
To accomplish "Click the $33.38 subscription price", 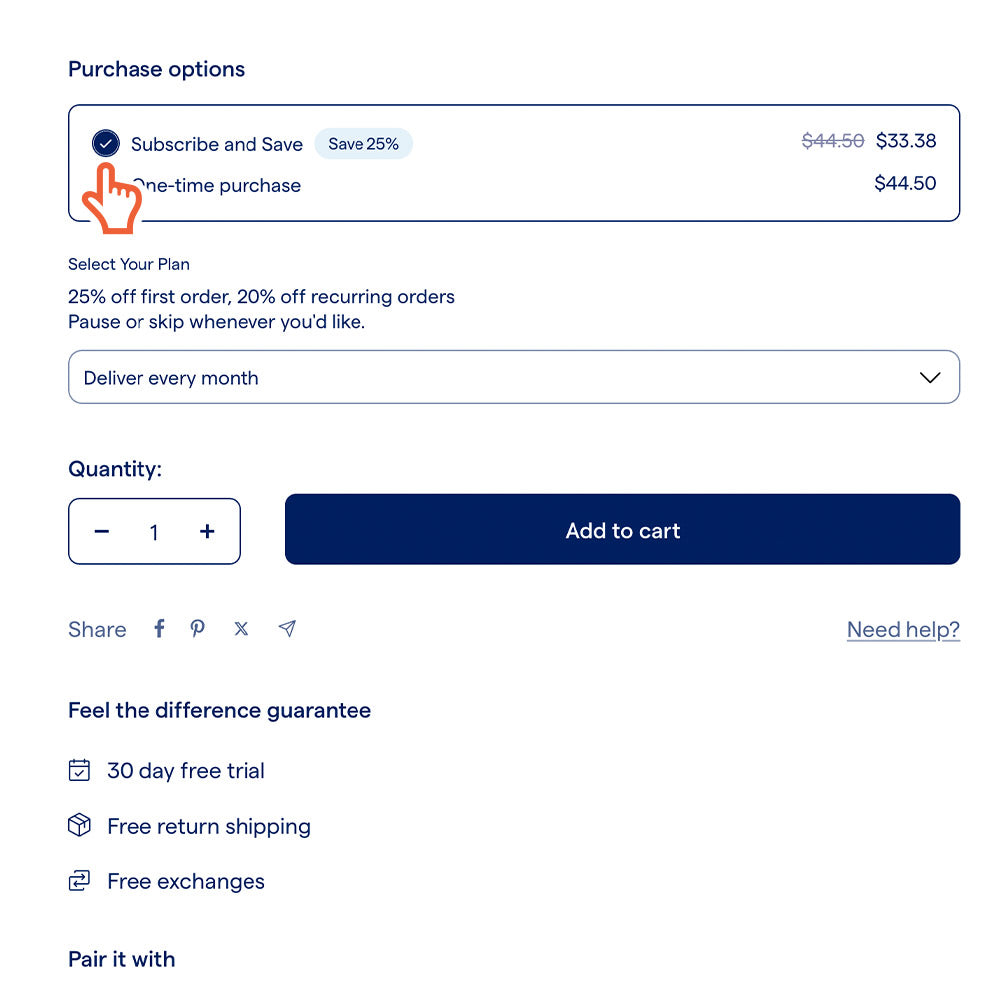I will [x=906, y=141].
